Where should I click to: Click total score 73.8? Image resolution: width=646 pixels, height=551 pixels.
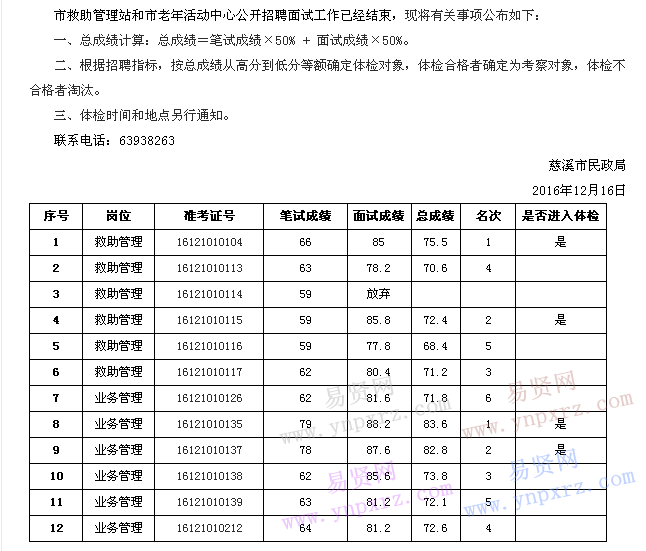coord(435,476)
